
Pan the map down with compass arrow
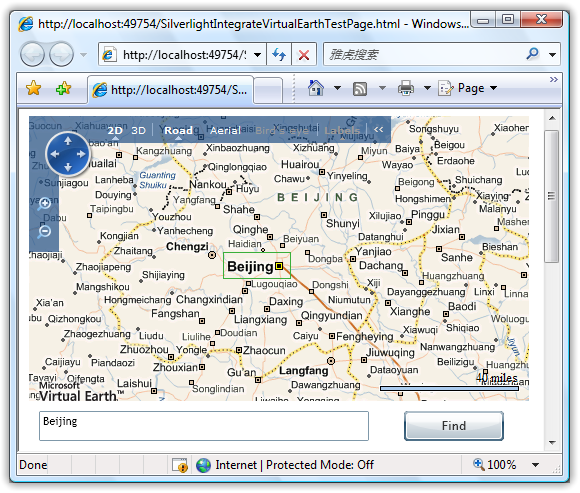(68, 167)
